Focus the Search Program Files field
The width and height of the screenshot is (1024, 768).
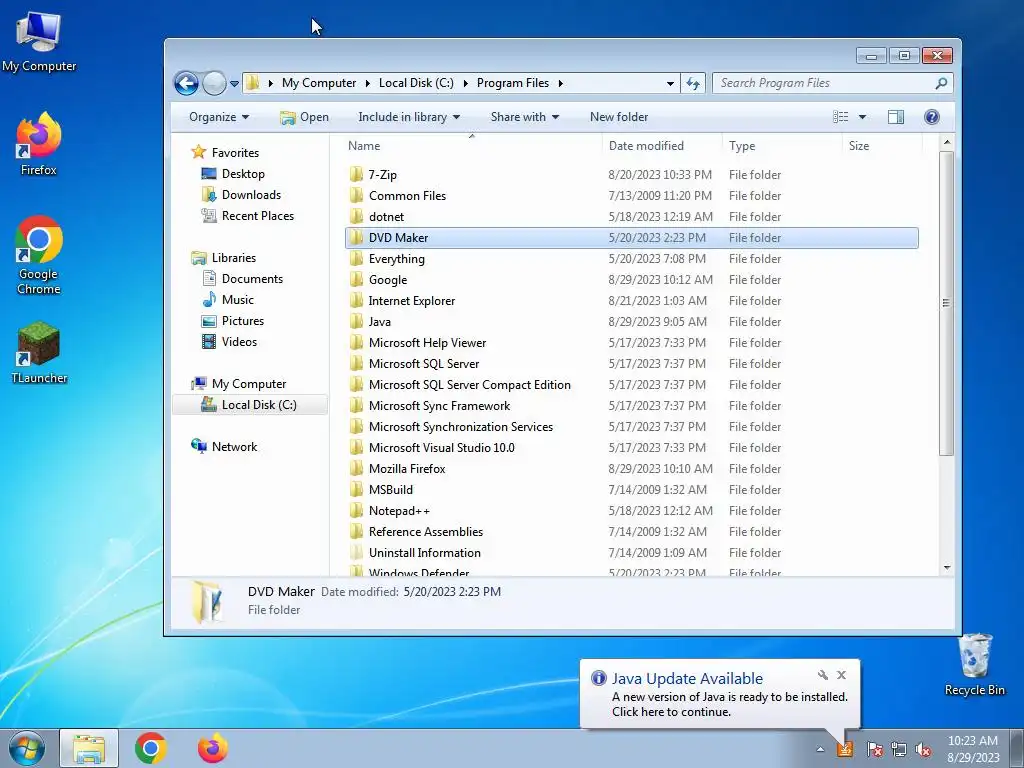(832, 83)
